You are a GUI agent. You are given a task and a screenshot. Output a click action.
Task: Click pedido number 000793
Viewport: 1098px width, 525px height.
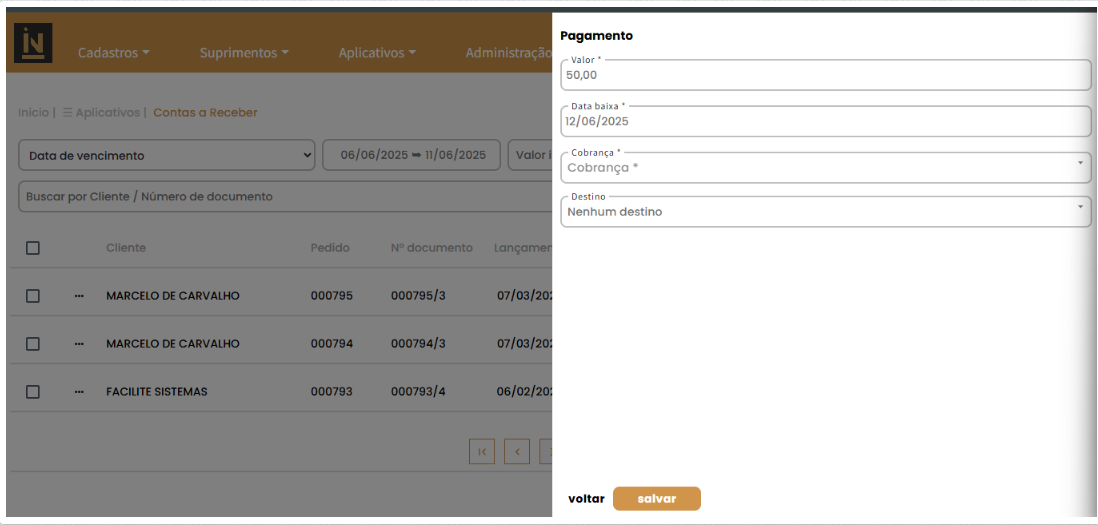pos(332,392)
